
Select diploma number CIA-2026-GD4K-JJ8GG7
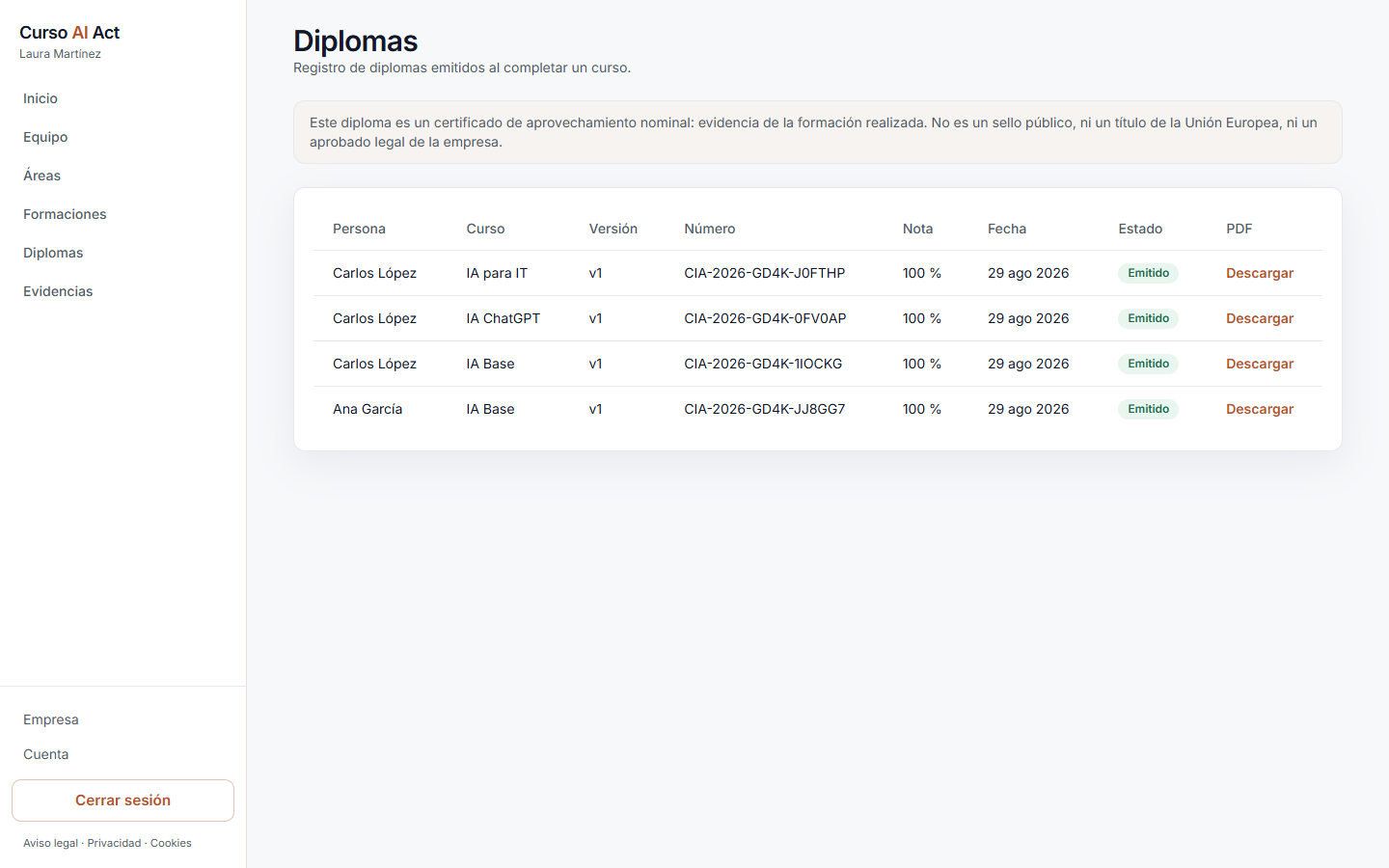coord(765,409)
